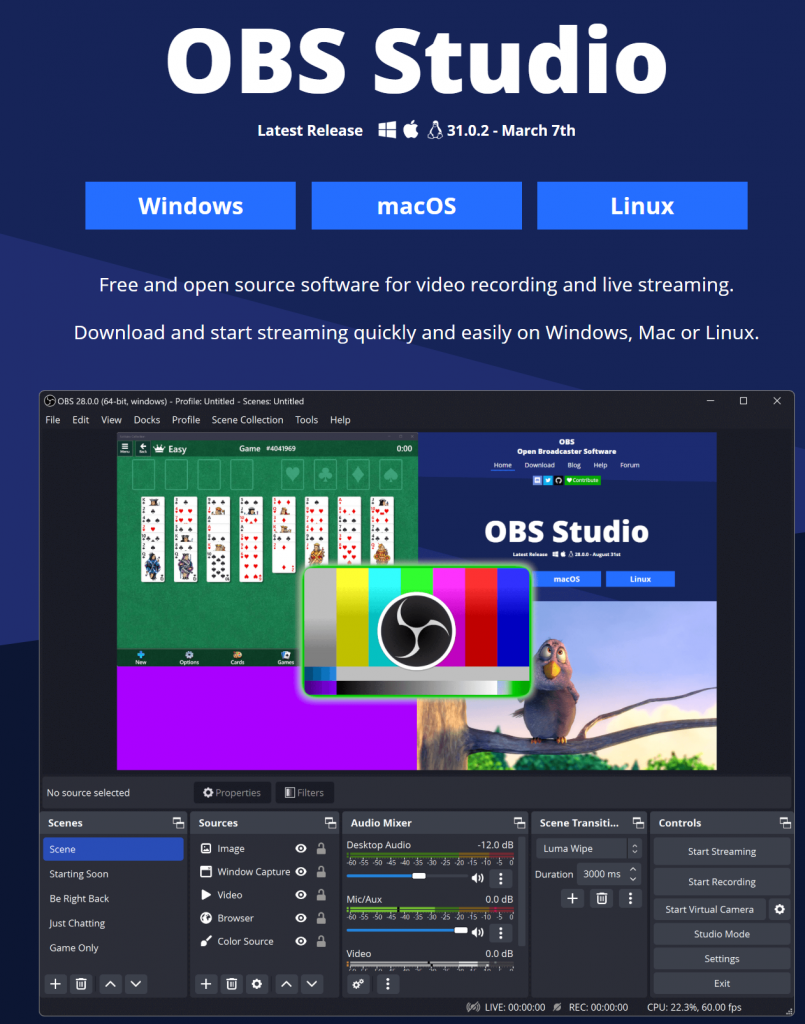The width and height of the screenshot is (805, 1024).
Task: Enable Studio Mode
Action: [x=722, y=934]
